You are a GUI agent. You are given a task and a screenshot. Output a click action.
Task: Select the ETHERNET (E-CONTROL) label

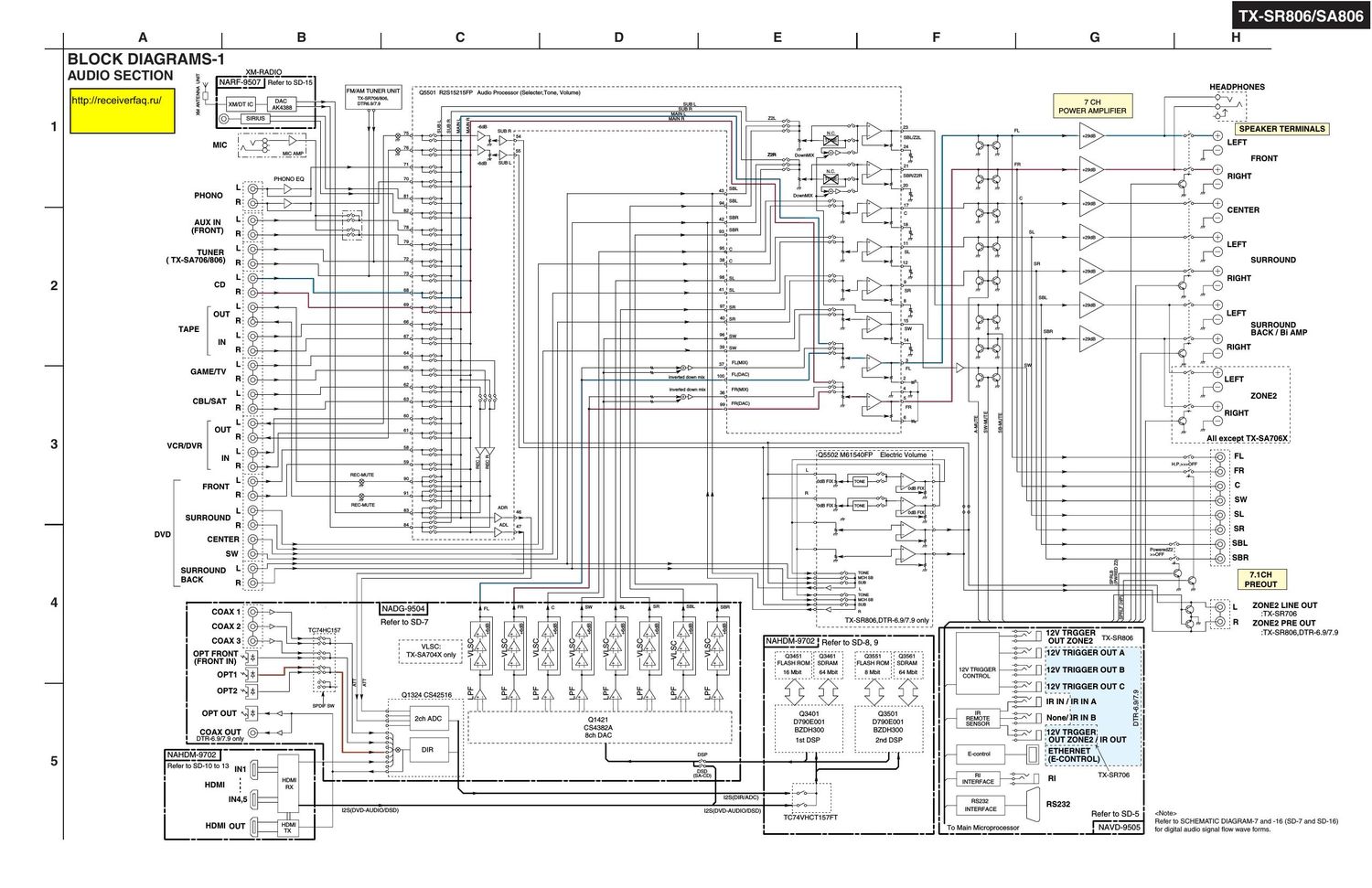coord(1074,754)
